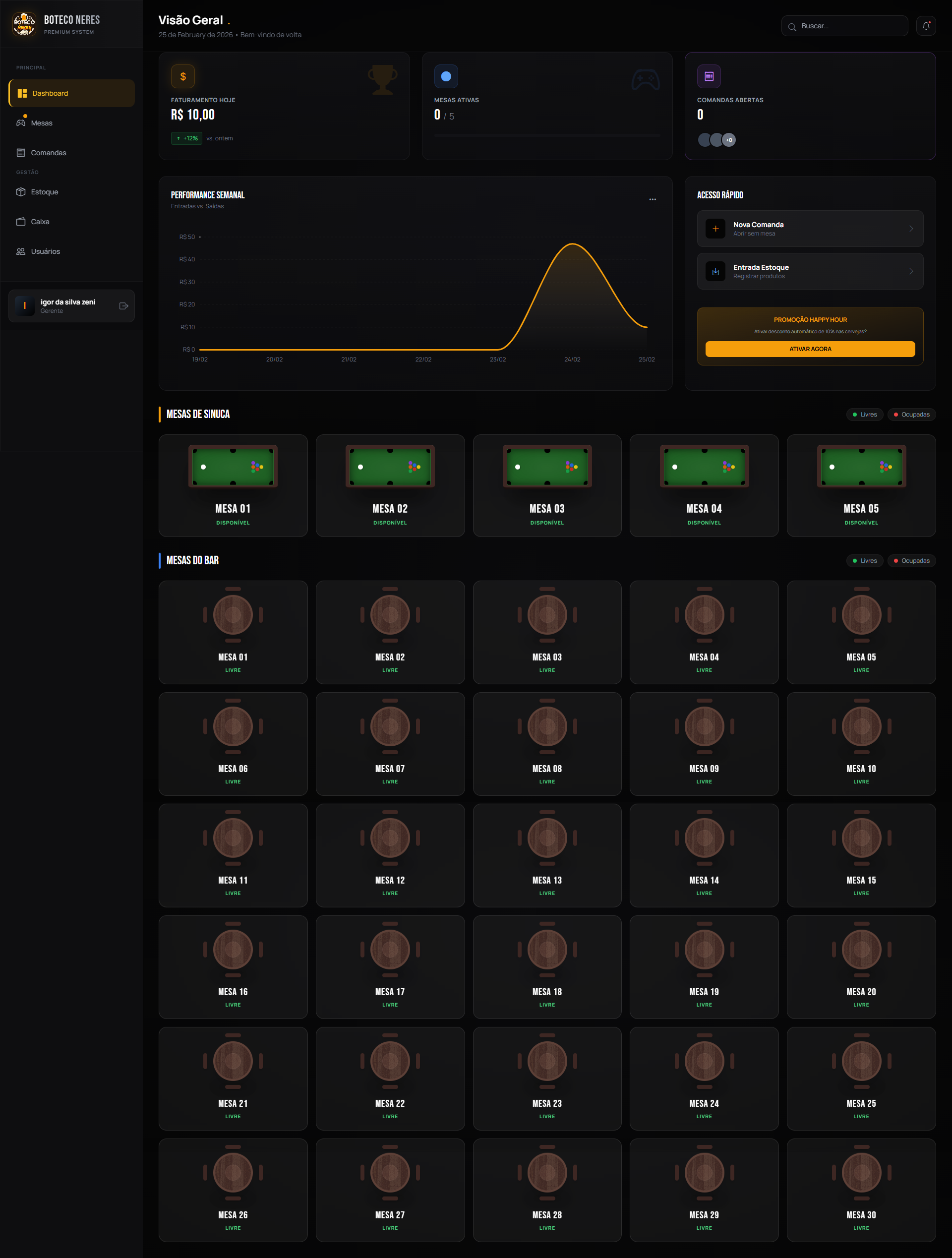Expand the Entrada Estoque chevron arrow
Screen dimensions: 952x1258
coord(910,272)
